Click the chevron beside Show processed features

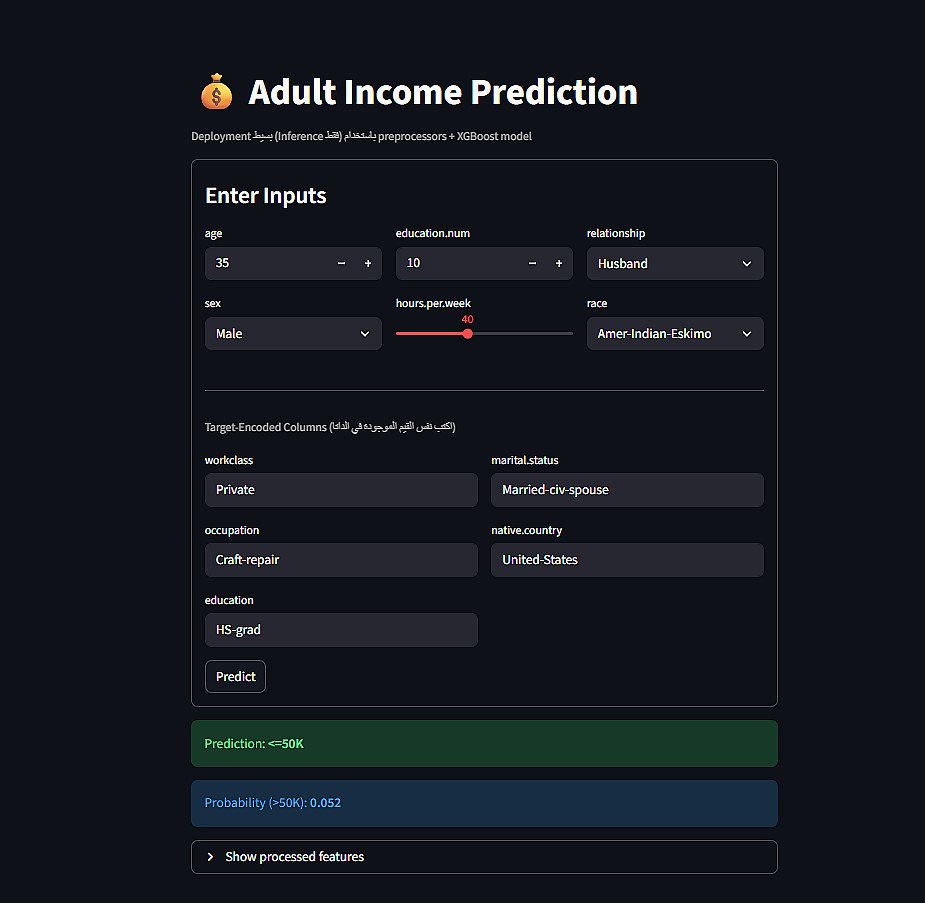point(210,857)
